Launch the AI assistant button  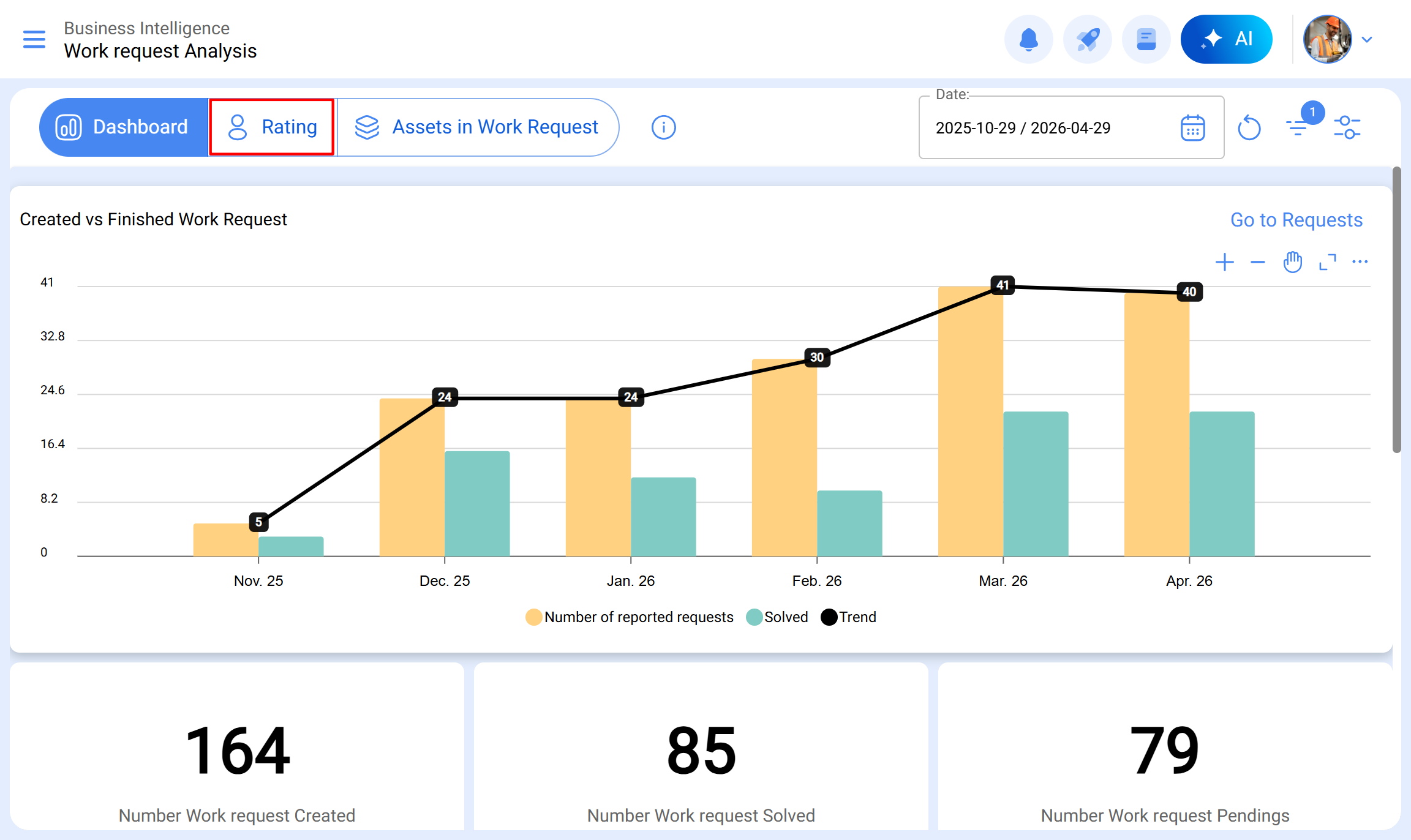pyautogui.click(x=1226, y=39)
